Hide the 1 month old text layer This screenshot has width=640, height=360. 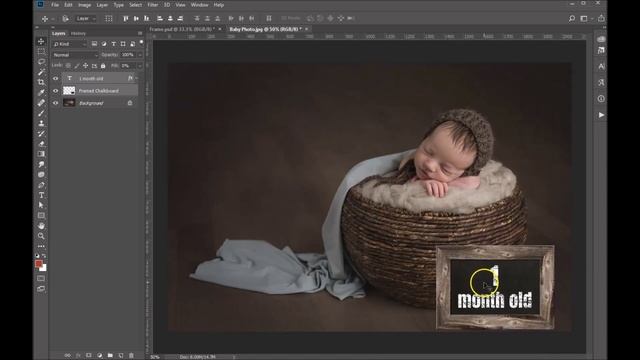pos(56,78)
